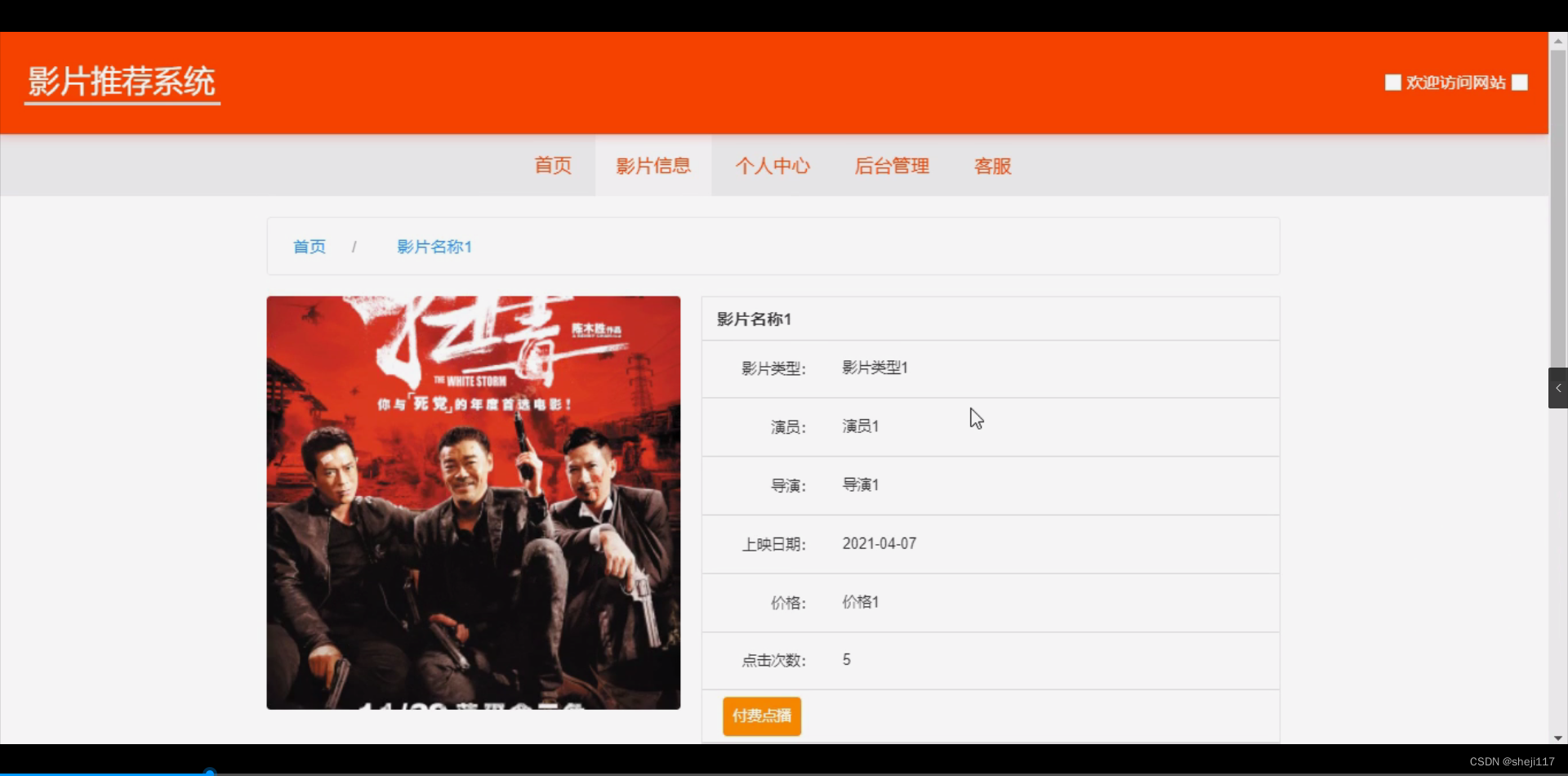The height and width of the screenshot is (776, 1568).
Task: Click the right square icon beside 欢迎访问网站
Action: (x=1520, y=82)
